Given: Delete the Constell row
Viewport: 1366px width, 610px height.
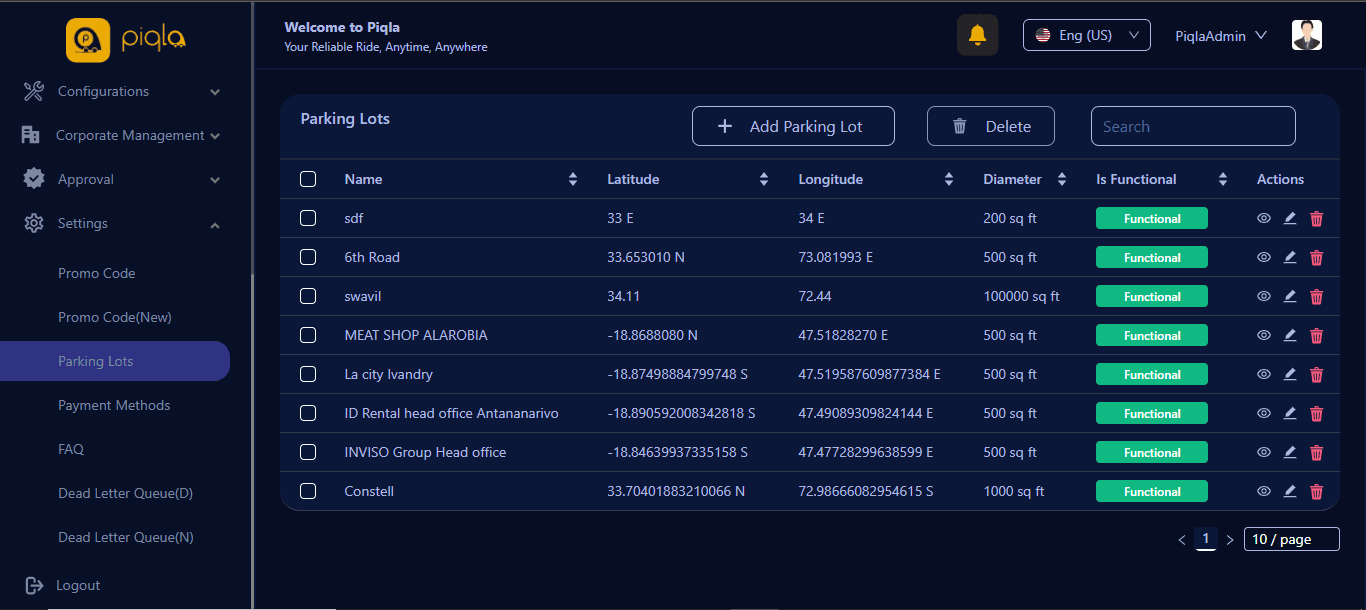Looking at the screenshot, I should (1316, 491).
